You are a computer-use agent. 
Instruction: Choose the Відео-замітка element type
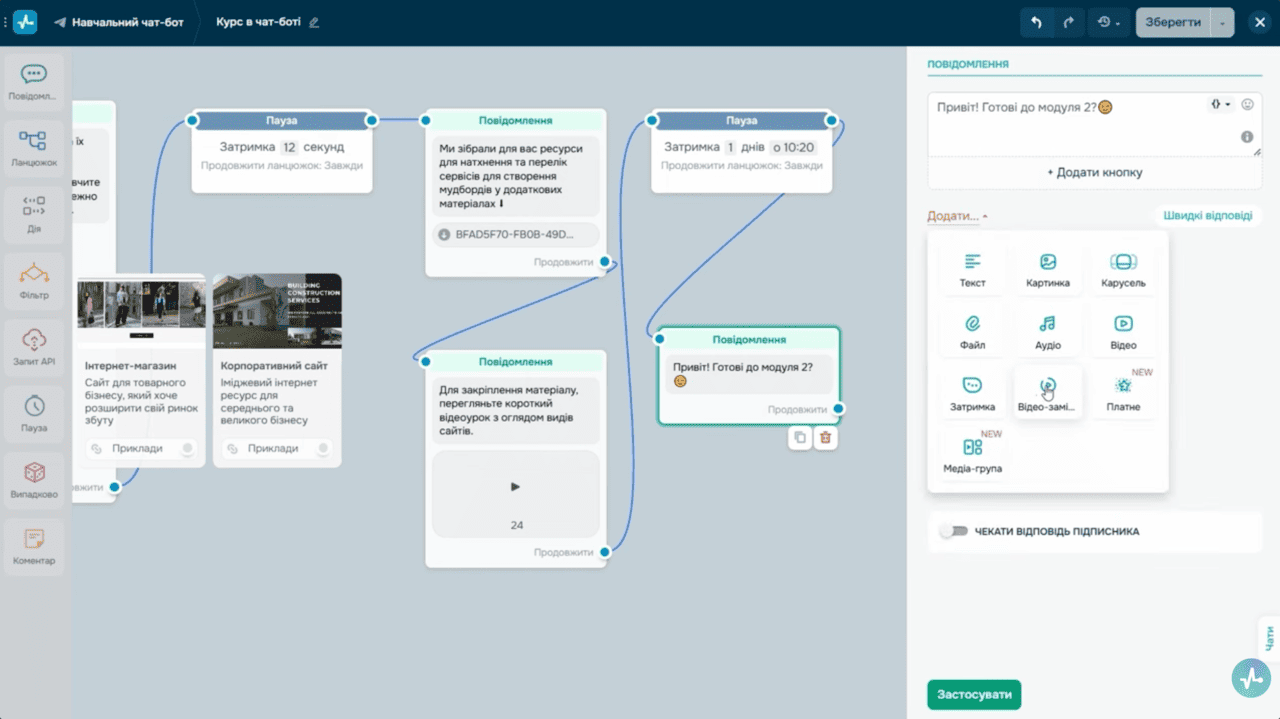pyautogui.click(x=1047, y=394)
